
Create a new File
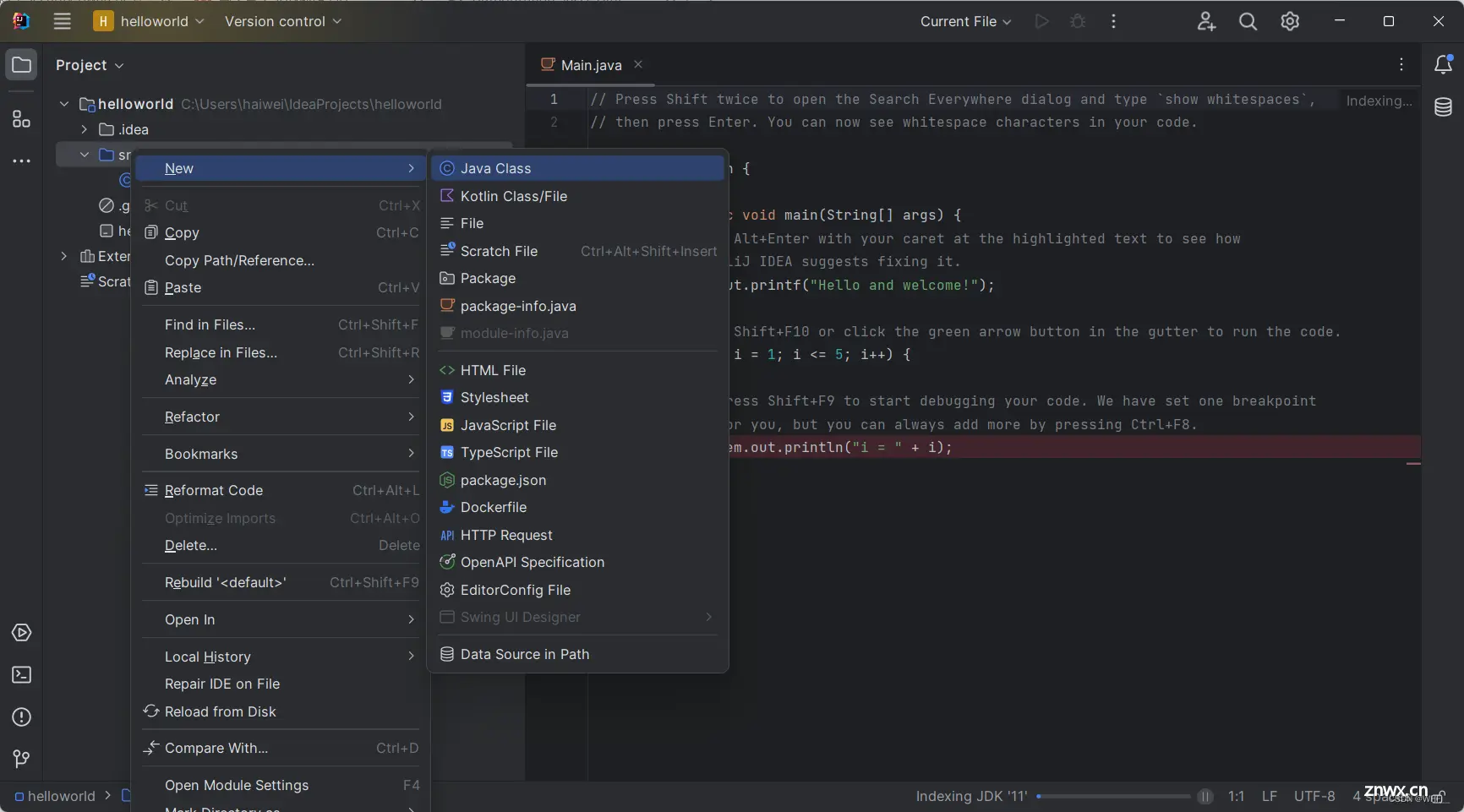pyautogui.click(x=578, y=223)
